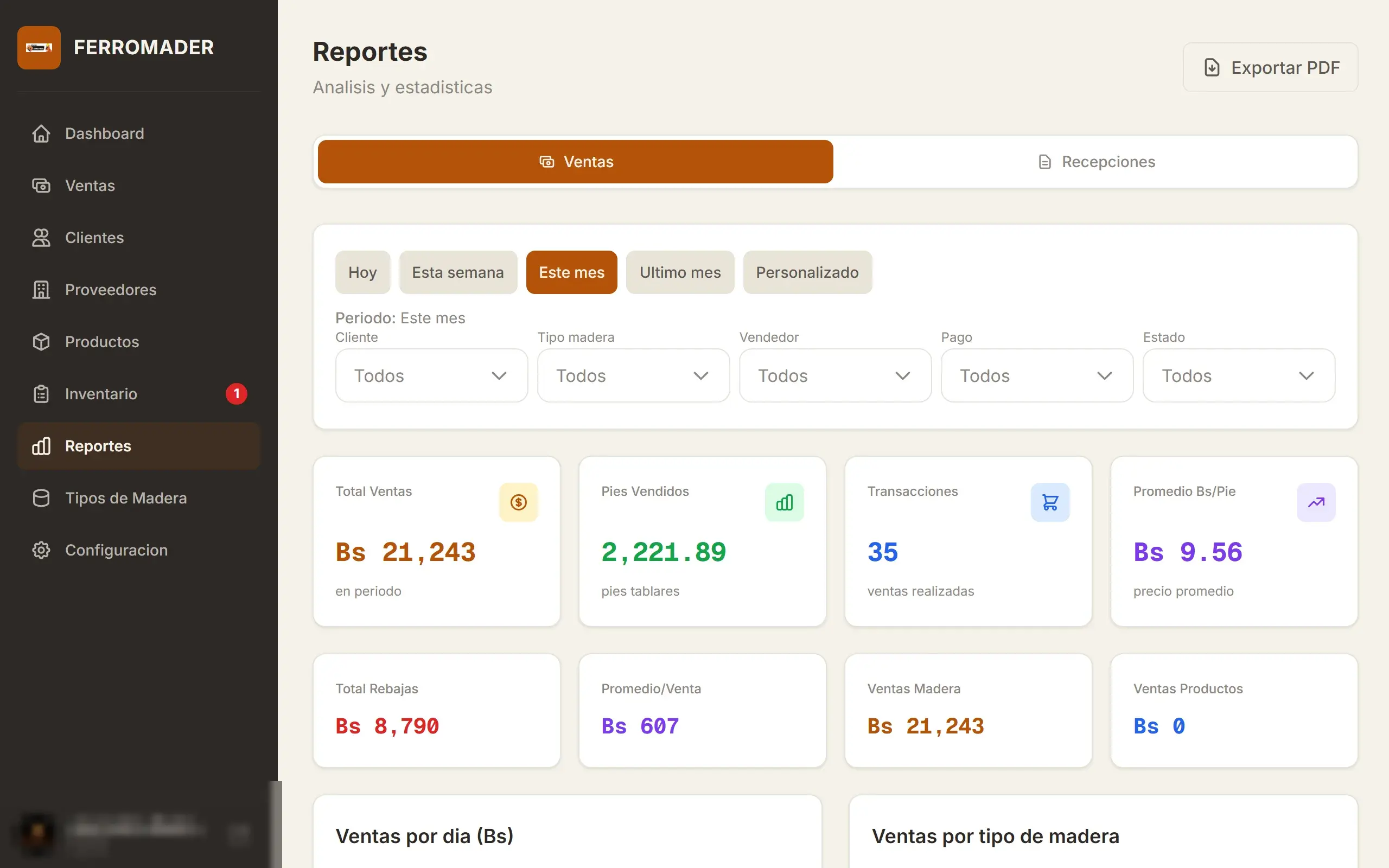The height and width of the screenshot is (868, 1389).
Task: Open the Cliente dropdown
Action: tap(432, 375)
